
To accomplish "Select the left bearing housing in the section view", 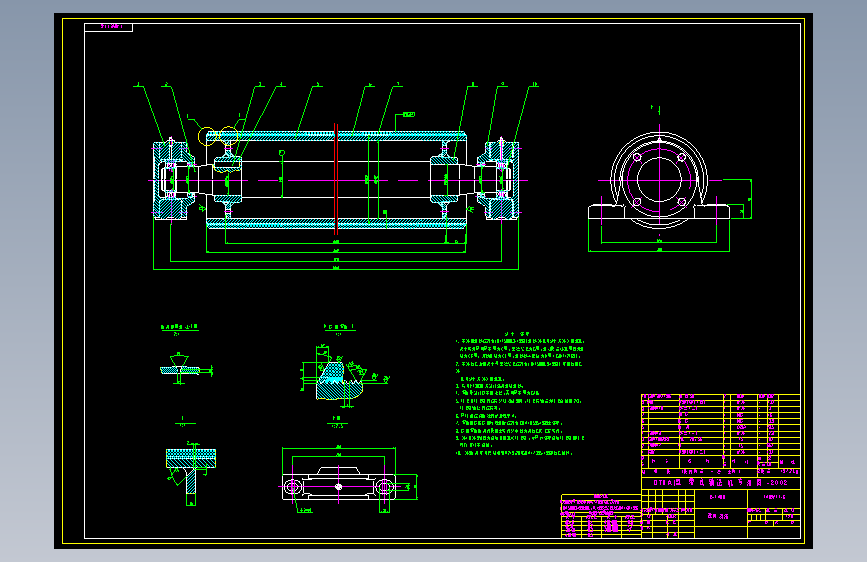I will click(174, 180).
